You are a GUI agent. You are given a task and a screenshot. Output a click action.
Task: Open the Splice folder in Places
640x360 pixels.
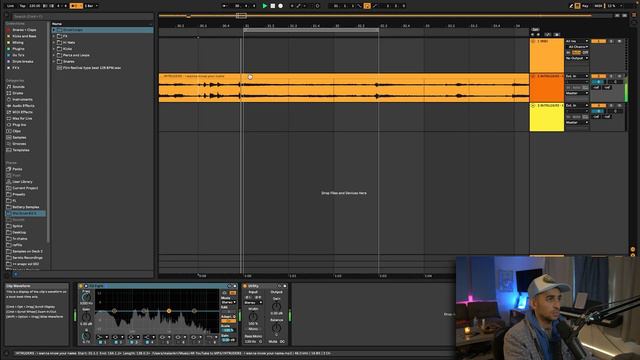[x=18, y=226]
